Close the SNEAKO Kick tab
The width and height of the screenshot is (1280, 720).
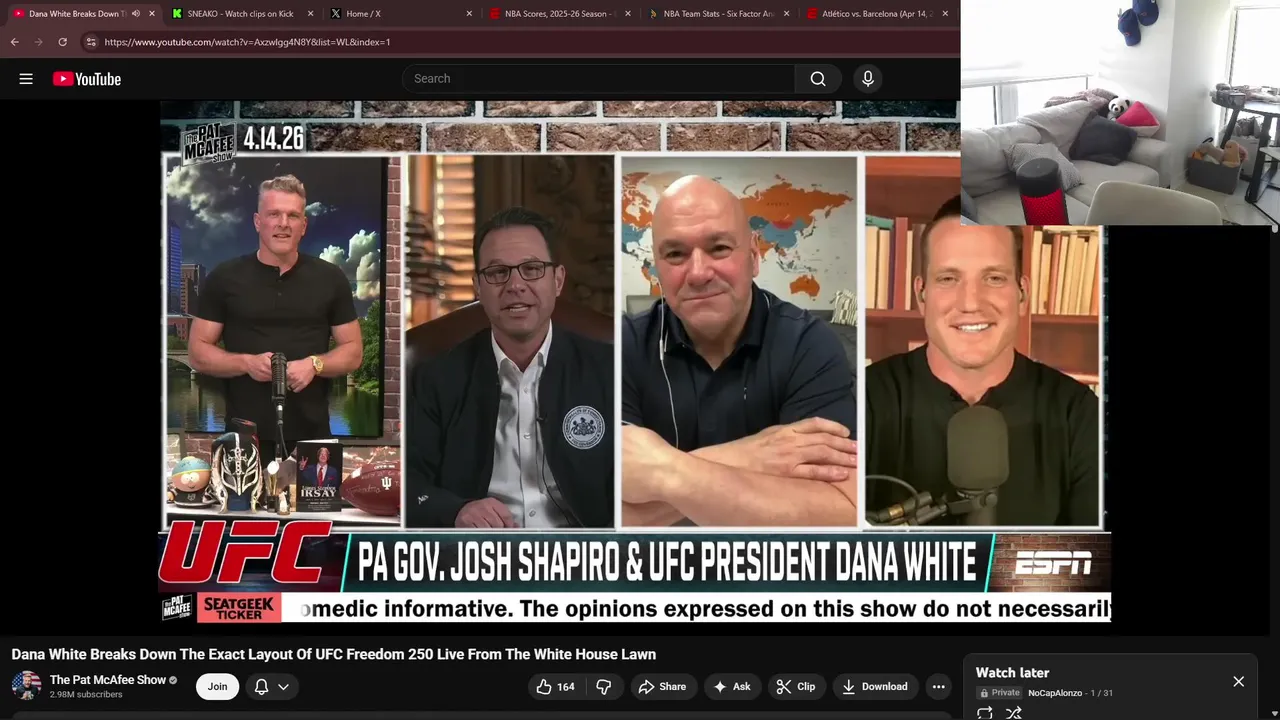[310, 14]
